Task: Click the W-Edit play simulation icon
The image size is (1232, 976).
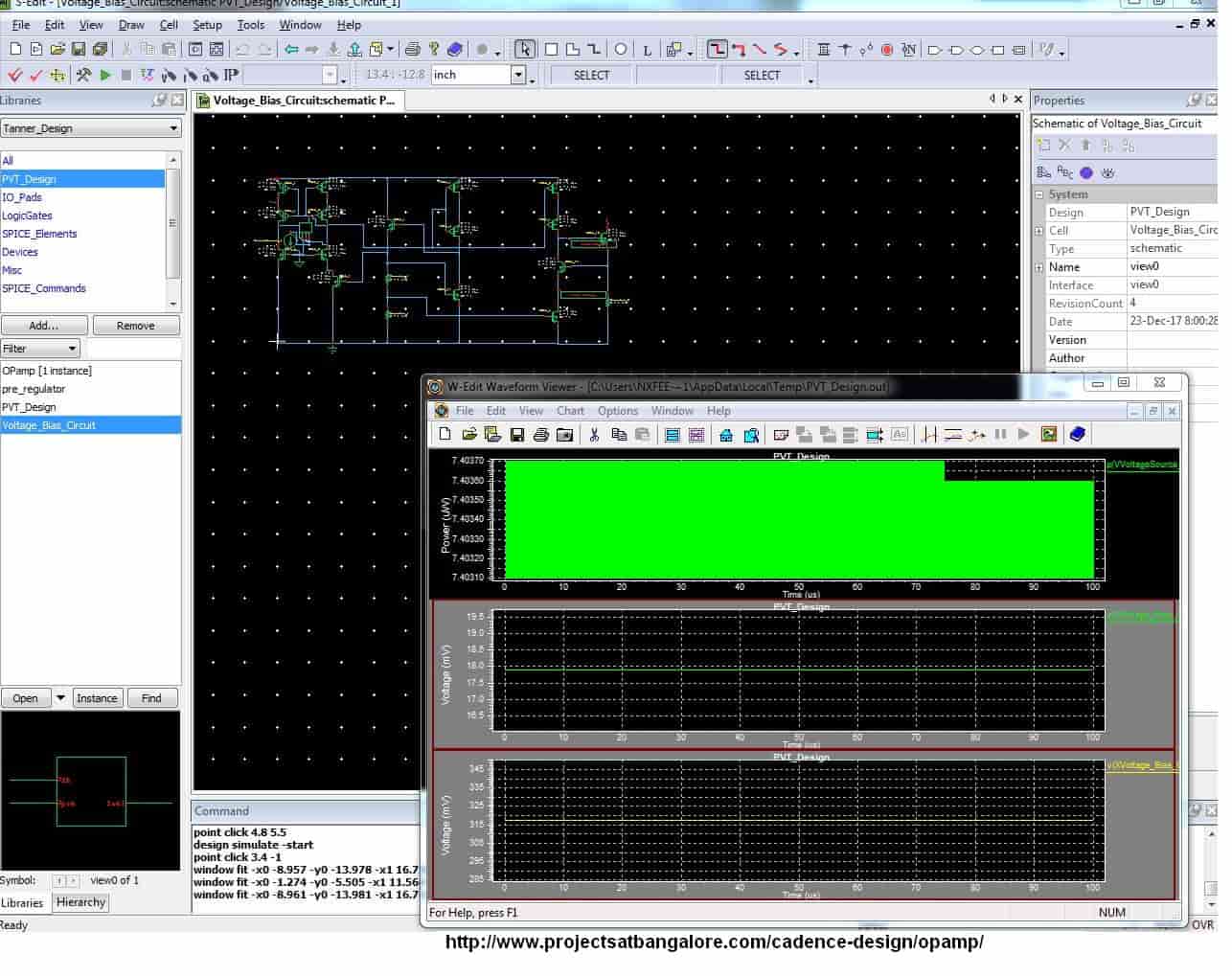Action: 1023,435
